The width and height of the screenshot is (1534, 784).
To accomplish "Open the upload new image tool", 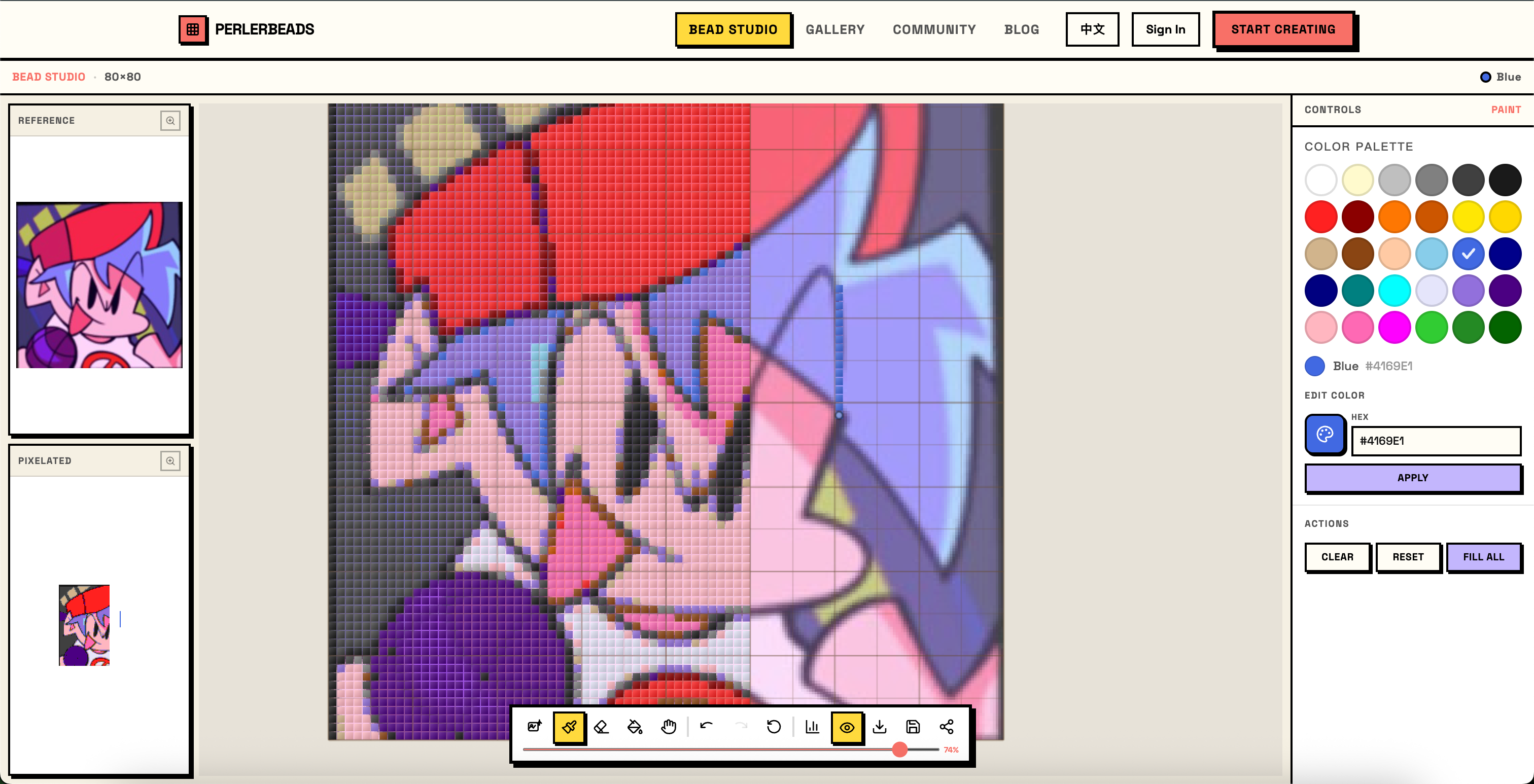I will pyautogui.click(x=534, y=726).
